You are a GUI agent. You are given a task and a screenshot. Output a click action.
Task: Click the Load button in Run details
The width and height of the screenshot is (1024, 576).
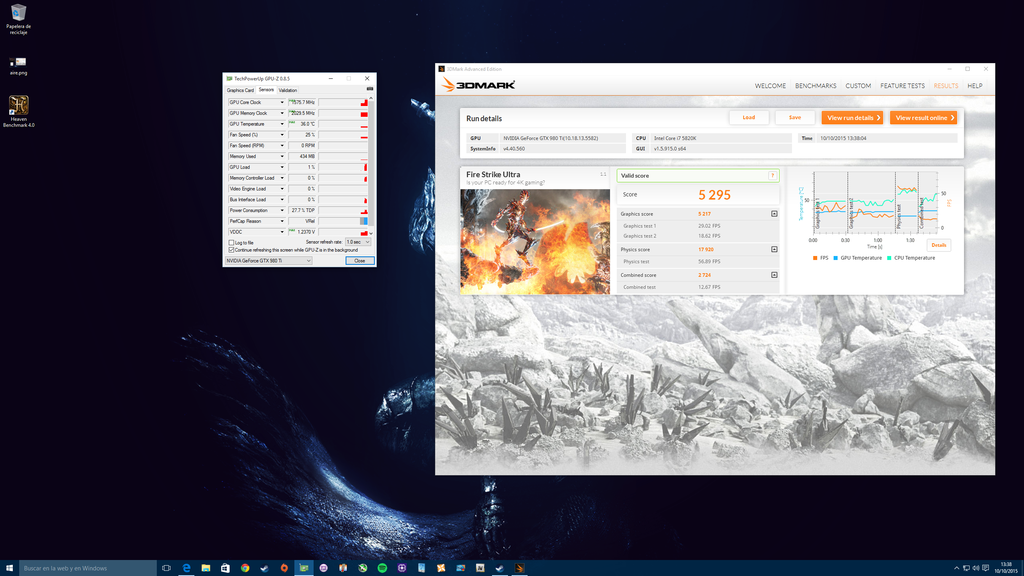[x=748, y=118]
